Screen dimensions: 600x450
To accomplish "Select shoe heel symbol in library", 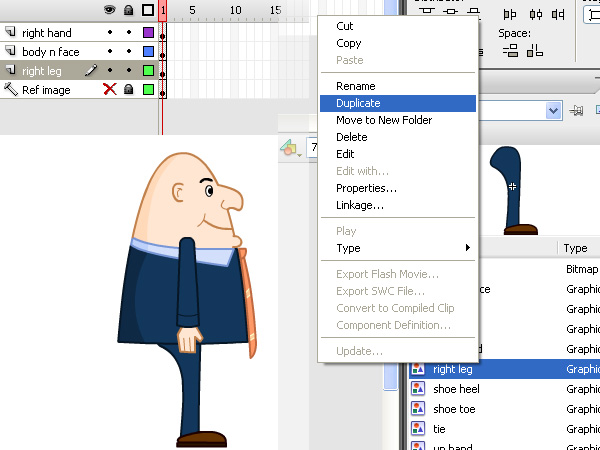I will coord(456,389).
